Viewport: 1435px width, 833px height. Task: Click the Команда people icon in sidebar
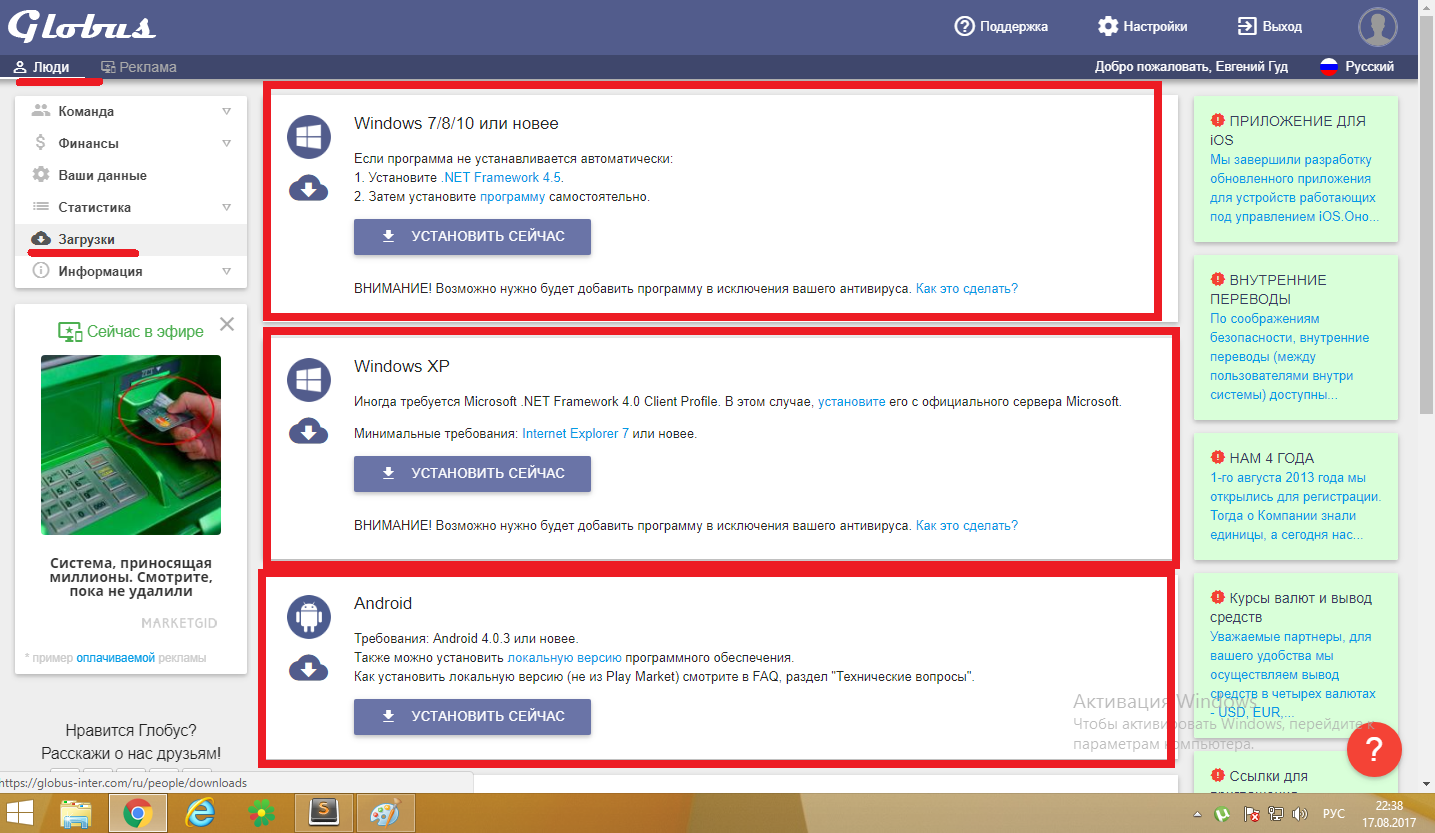[x=41, y=111]
